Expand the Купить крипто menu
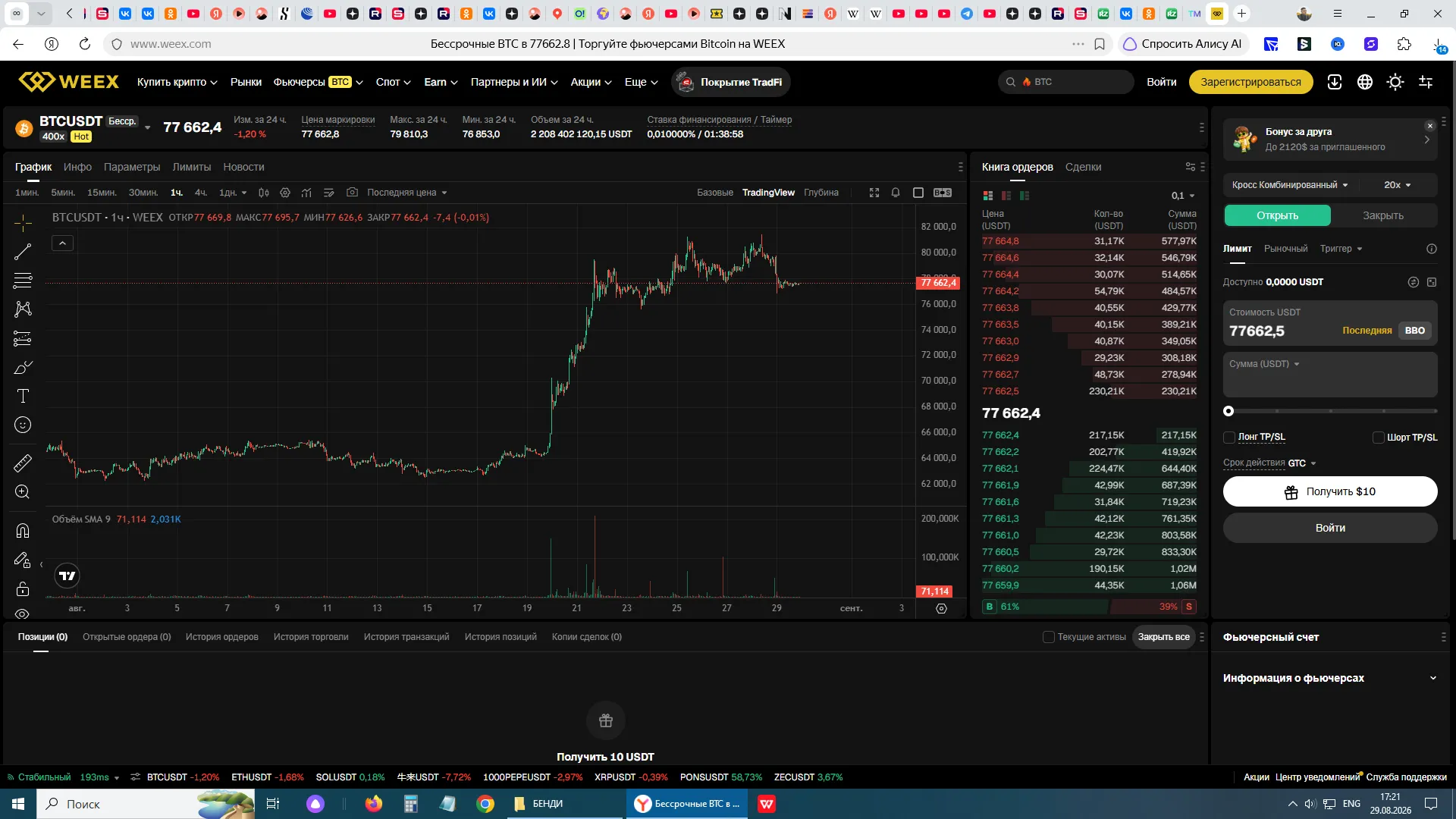The image size is (1456, 819). coord(177,82)
